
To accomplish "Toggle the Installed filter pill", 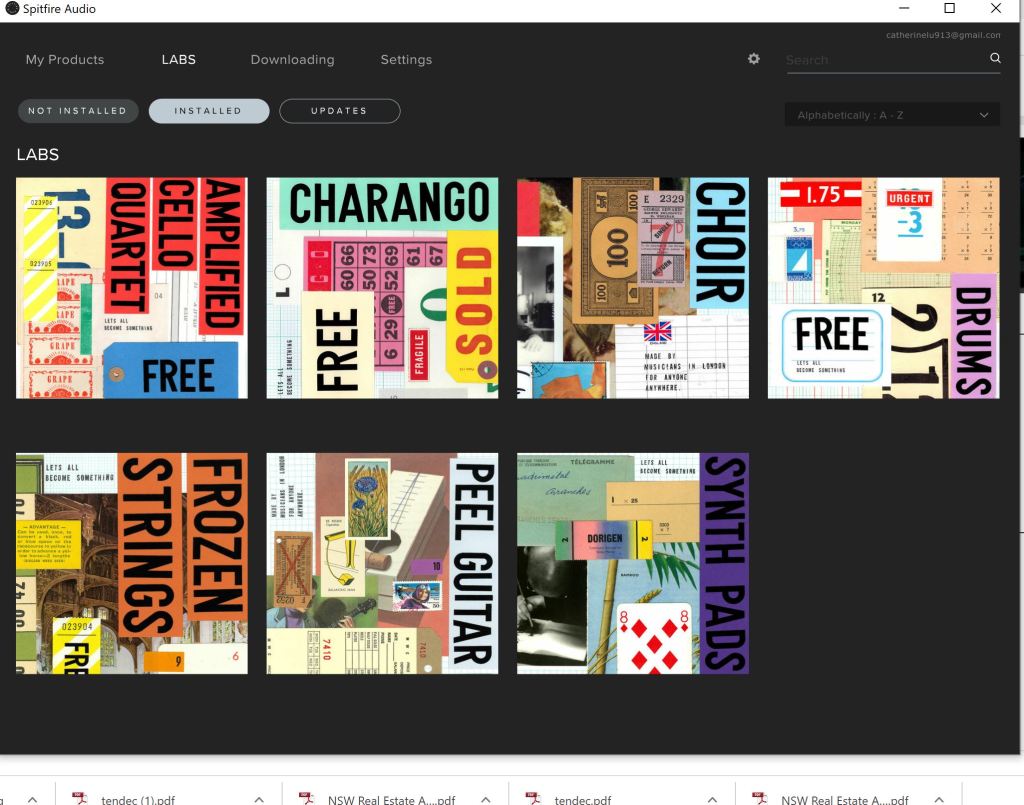I will 209,111.
